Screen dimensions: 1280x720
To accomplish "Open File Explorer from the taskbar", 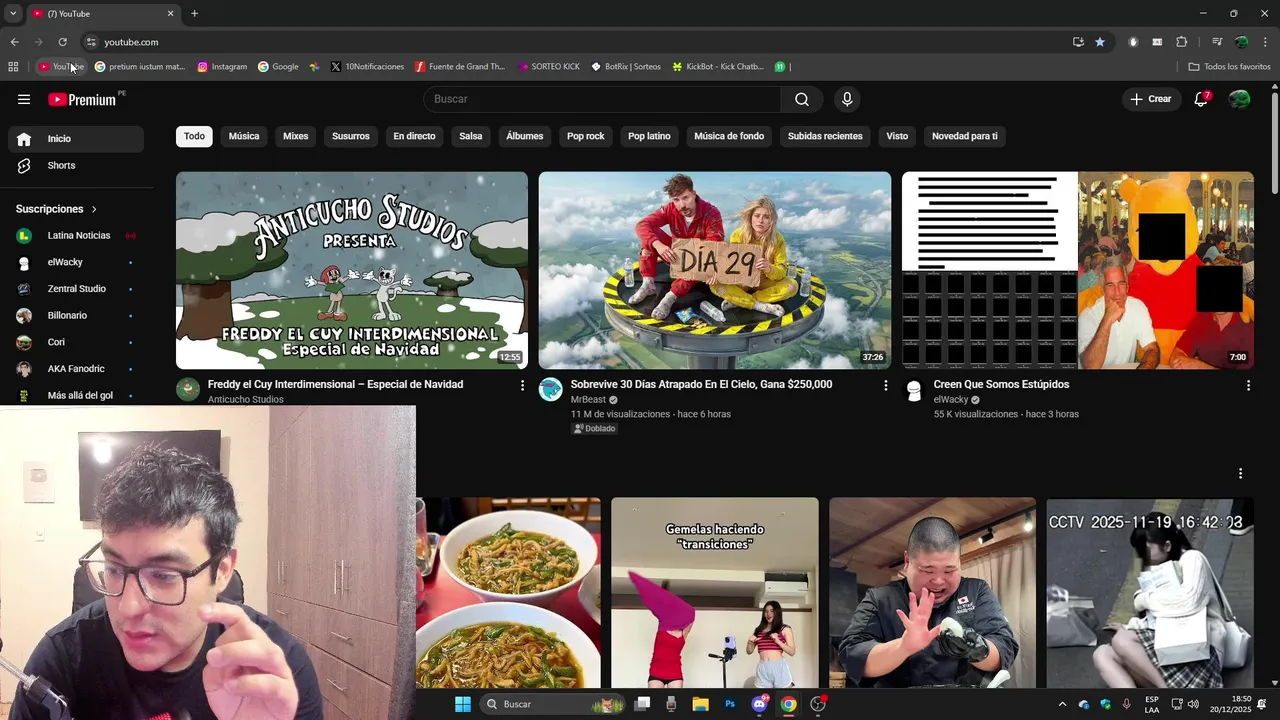I will tap(700, 704).
